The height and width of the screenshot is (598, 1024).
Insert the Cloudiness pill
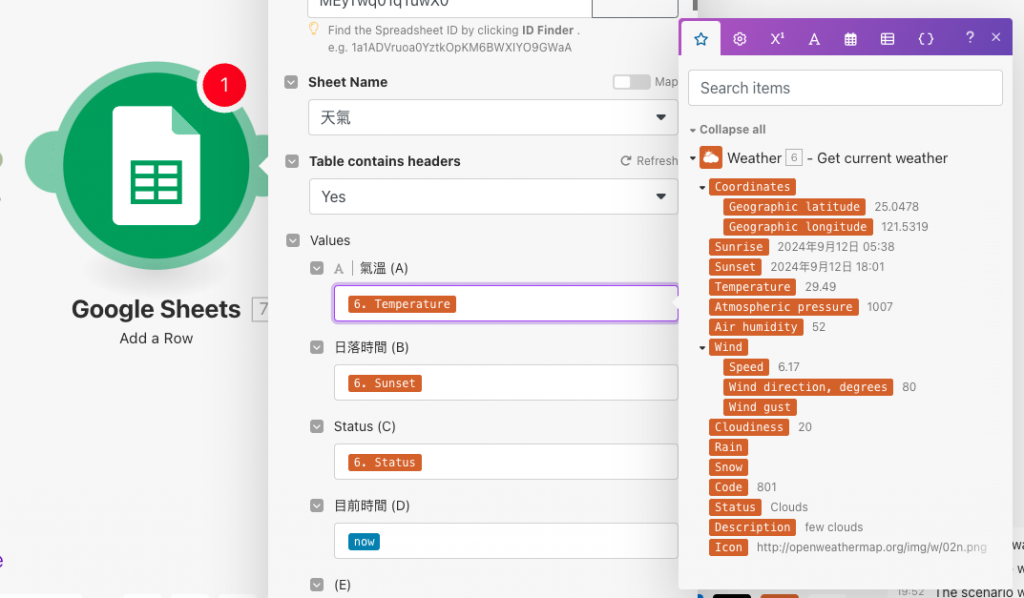(749, 427)
